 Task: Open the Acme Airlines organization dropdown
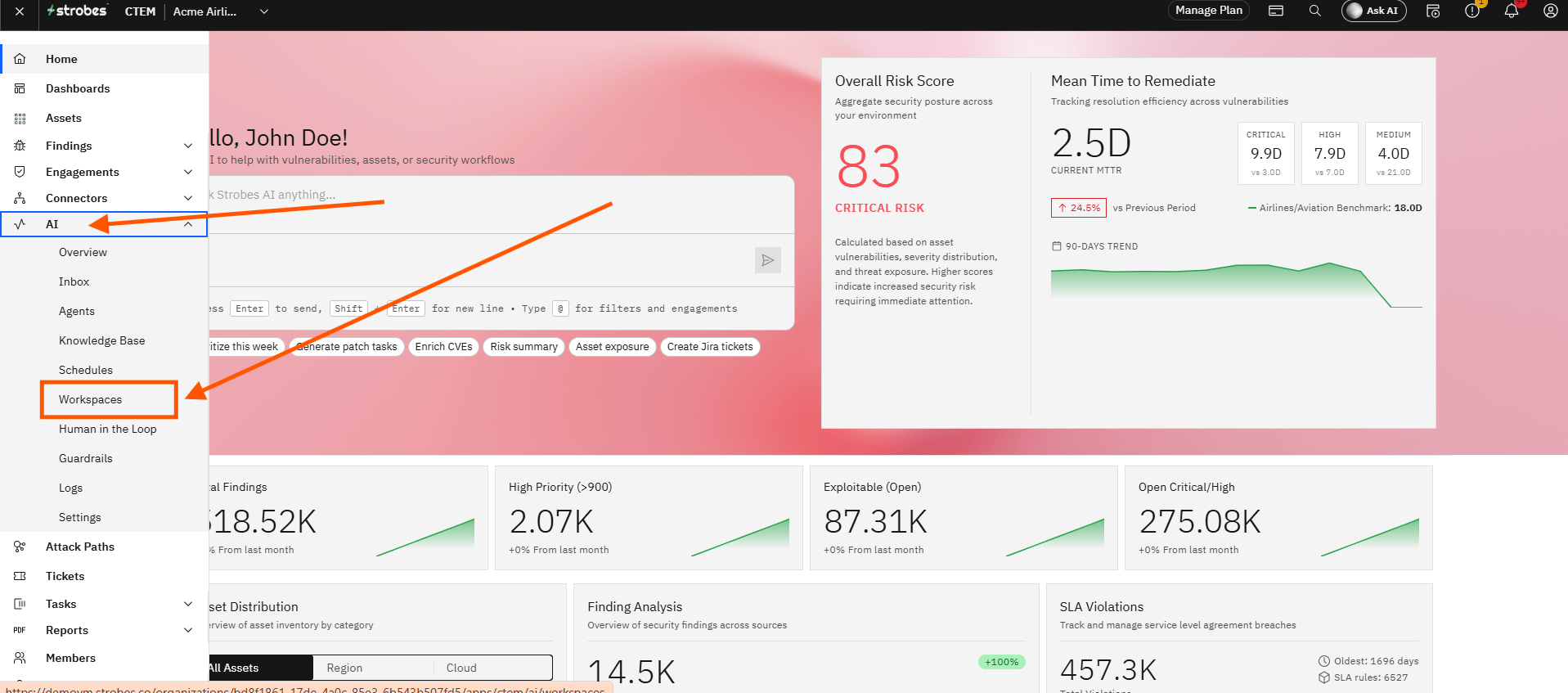coord(221,11)
